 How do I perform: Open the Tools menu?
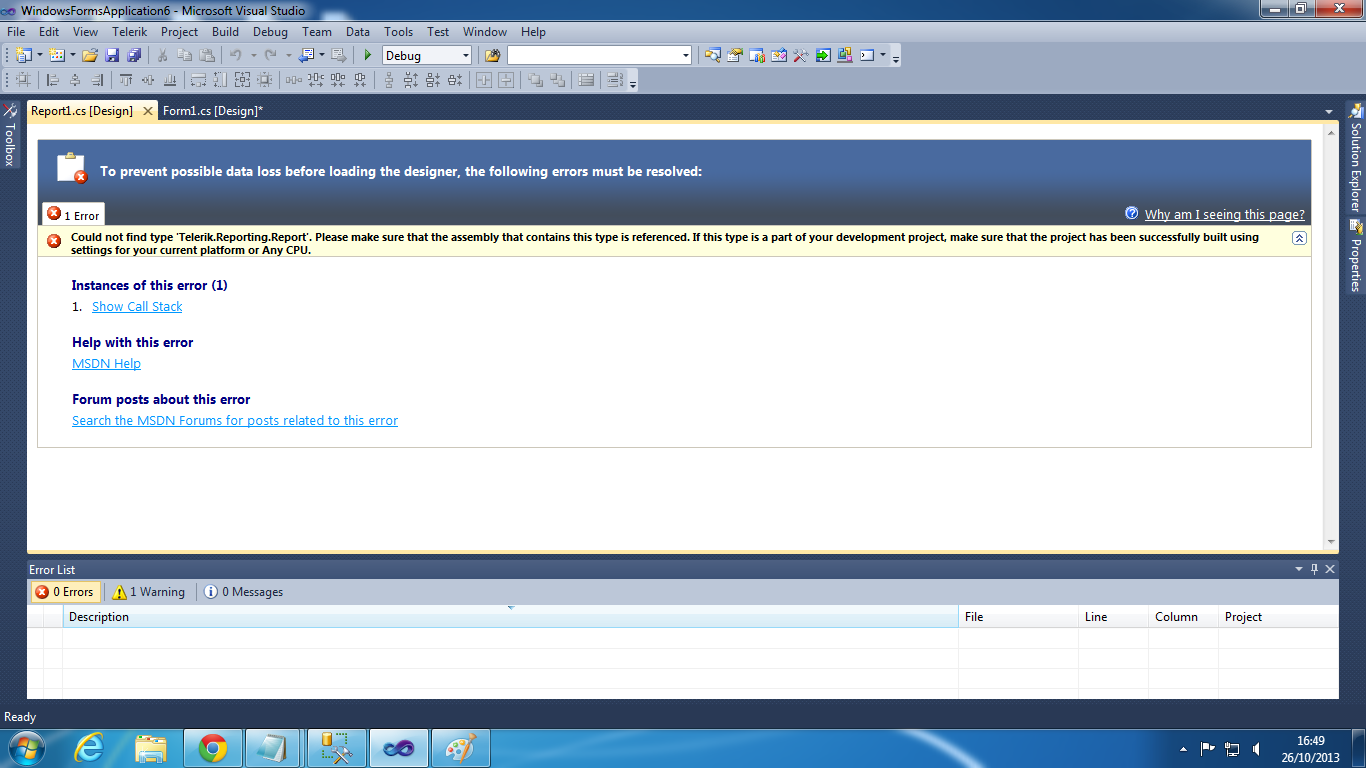tap(398, 32)
